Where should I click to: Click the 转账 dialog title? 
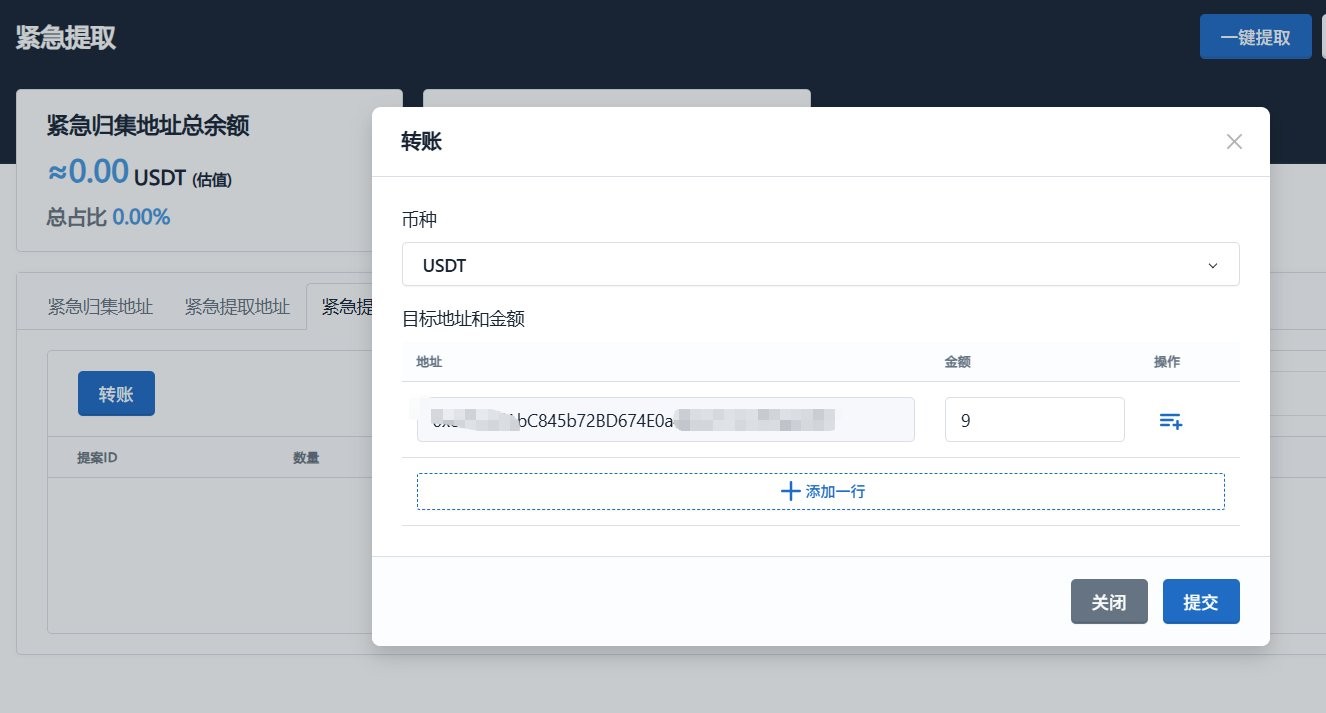pyautogui.click(x=421, y=142)
